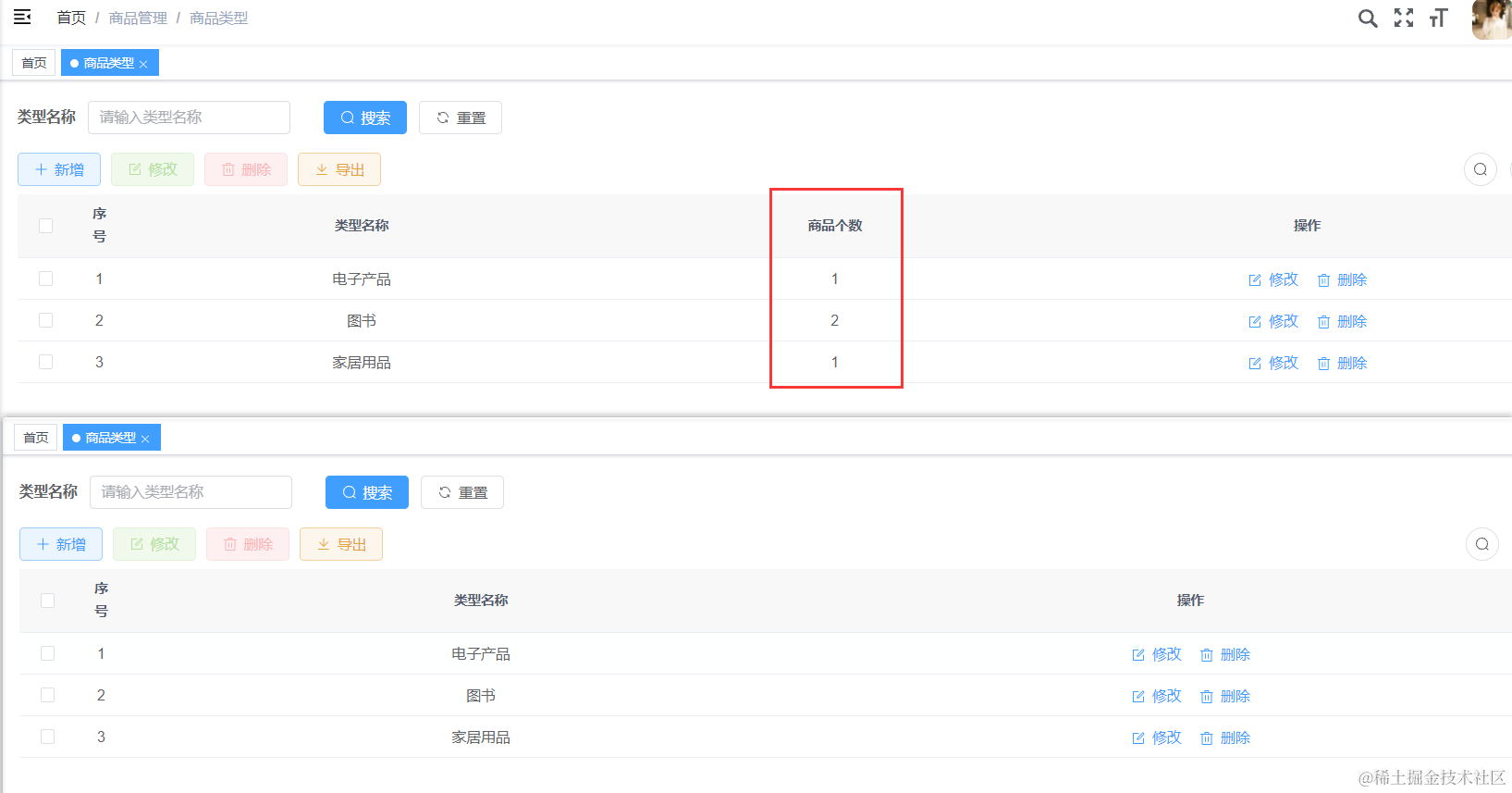Toggle fullscreen mode icon in header
This screenshot has height=793, width=1512.
pyautogui.click(x=1403, y=19)
